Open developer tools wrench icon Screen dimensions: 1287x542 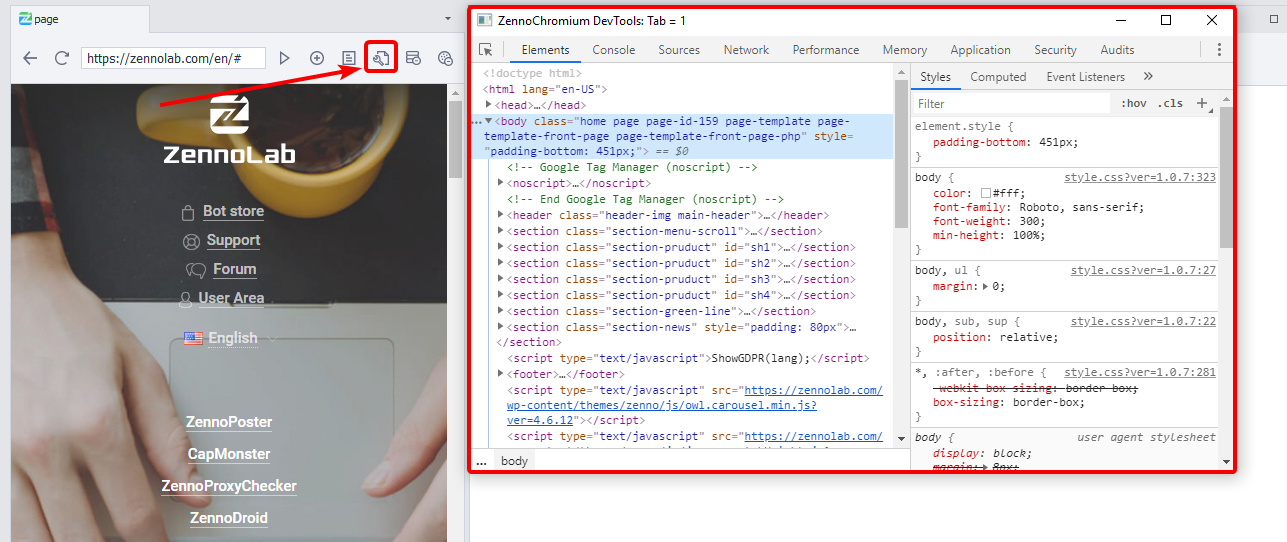tap(381, 58)
